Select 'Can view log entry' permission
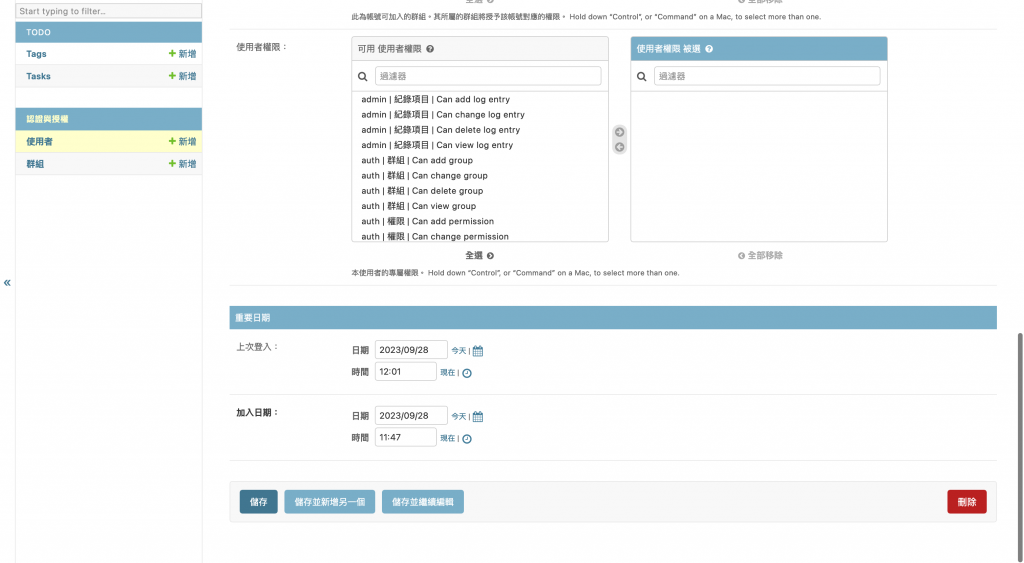 [480, 145]
